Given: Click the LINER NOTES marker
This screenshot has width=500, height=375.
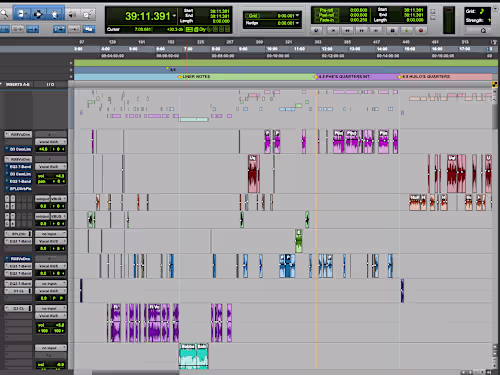Looking at the screenshot, I should click(196, 77).
